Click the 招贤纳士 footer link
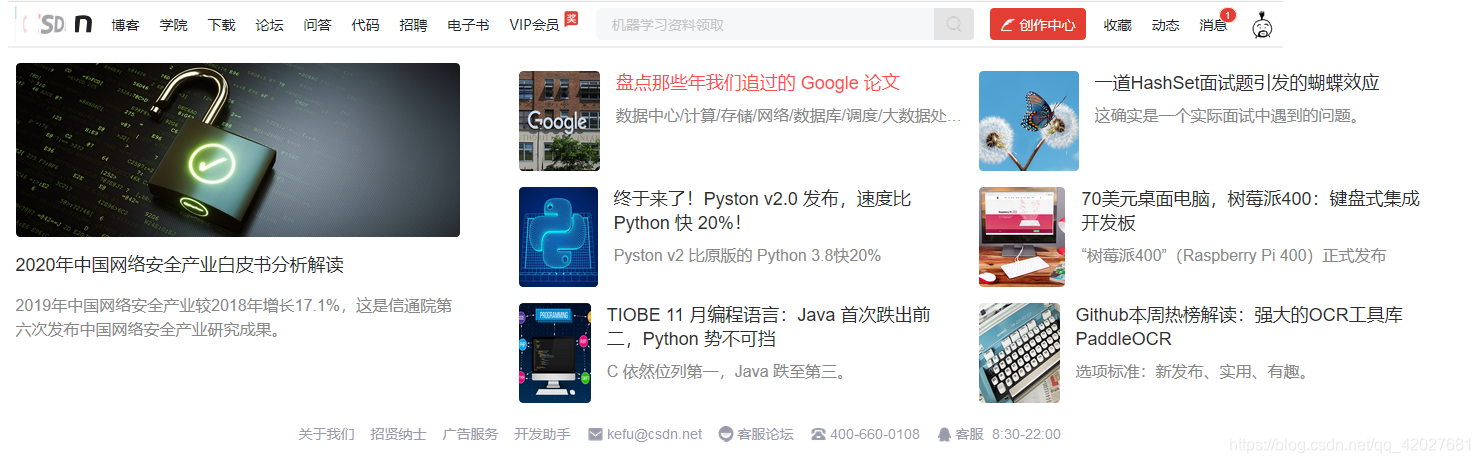 [x=398, y=434]
